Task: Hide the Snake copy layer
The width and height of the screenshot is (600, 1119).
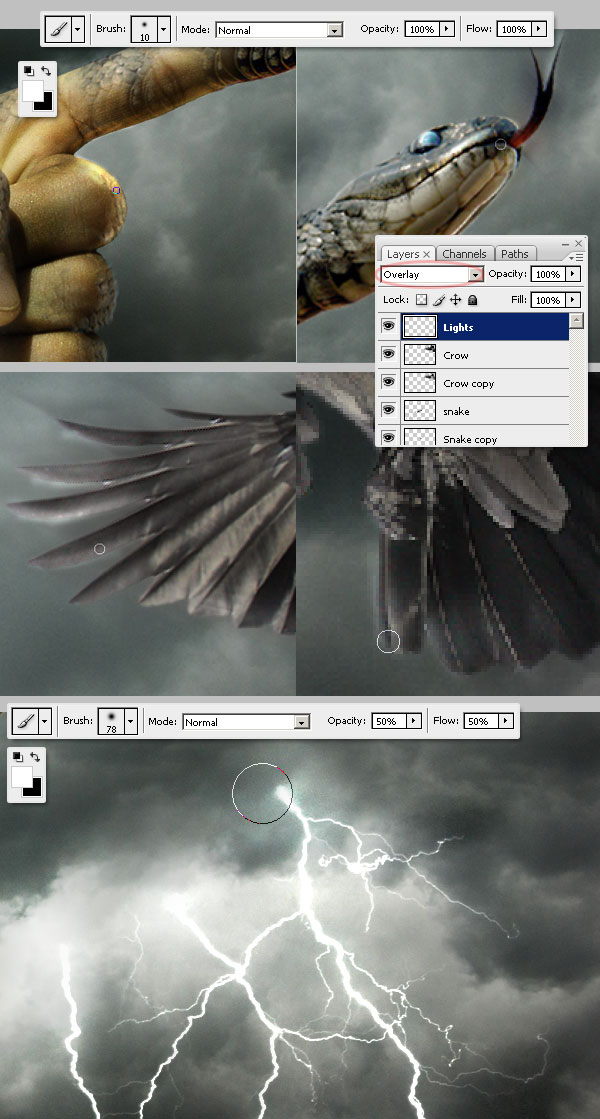Action: [388, 437]
